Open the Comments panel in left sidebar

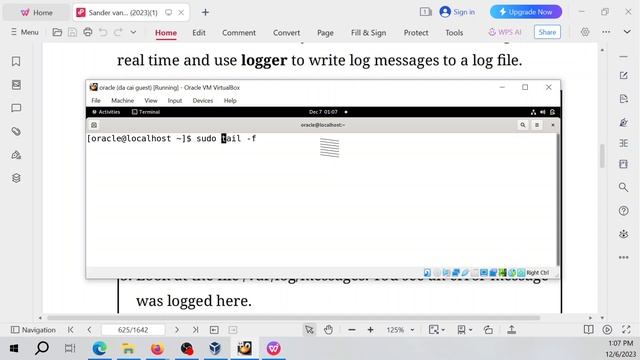click(x=16, y=108)
